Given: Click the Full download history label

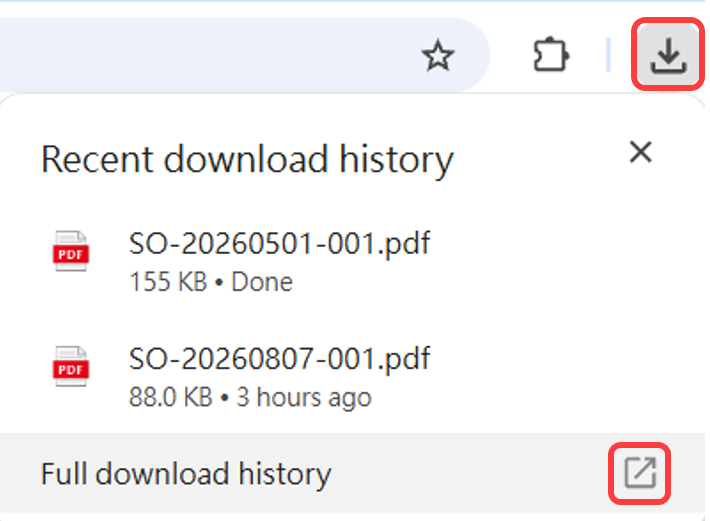Looking at the screenshot, I should pos(186,474).
